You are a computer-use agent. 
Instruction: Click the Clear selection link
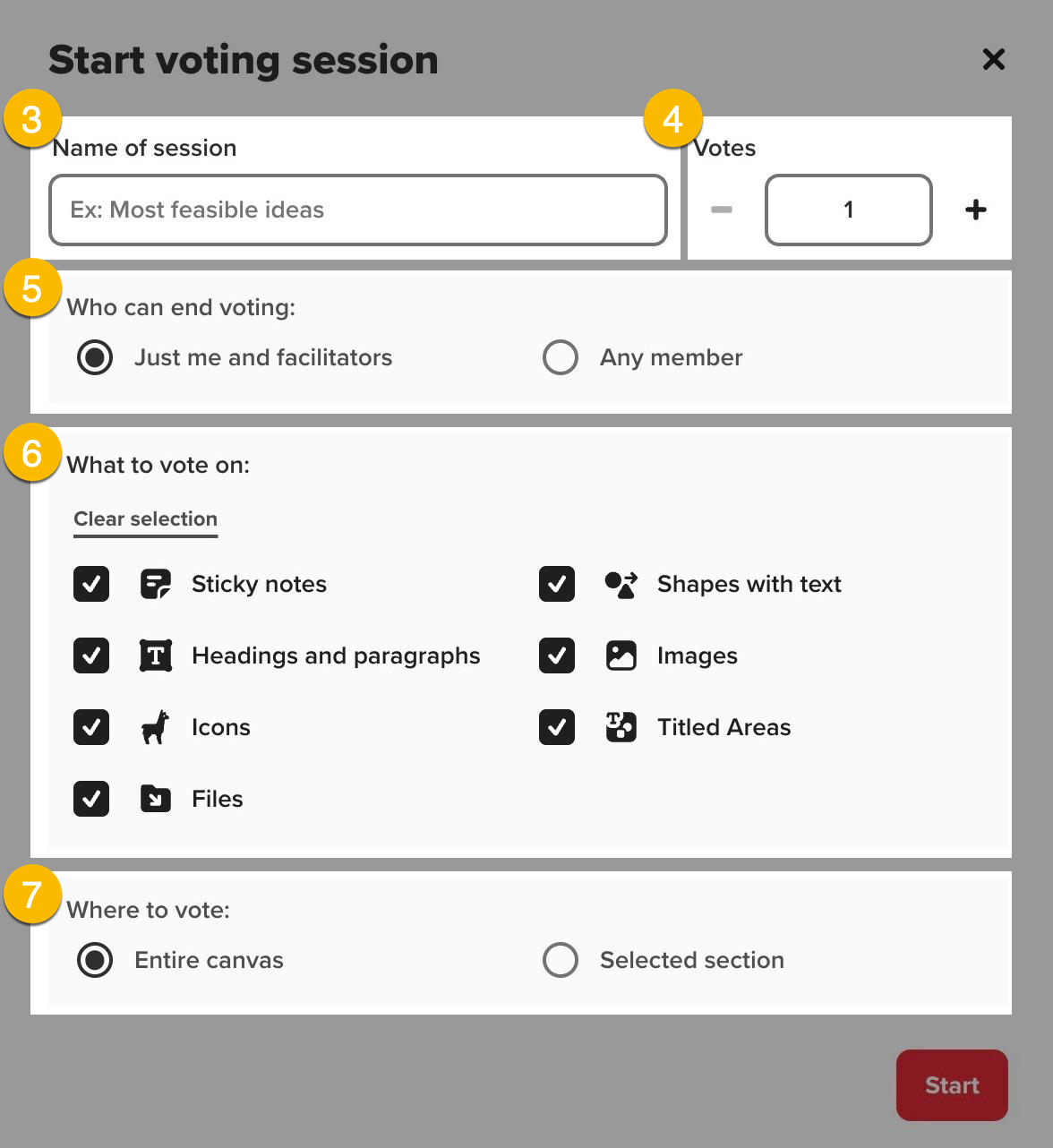click(145, 518)
